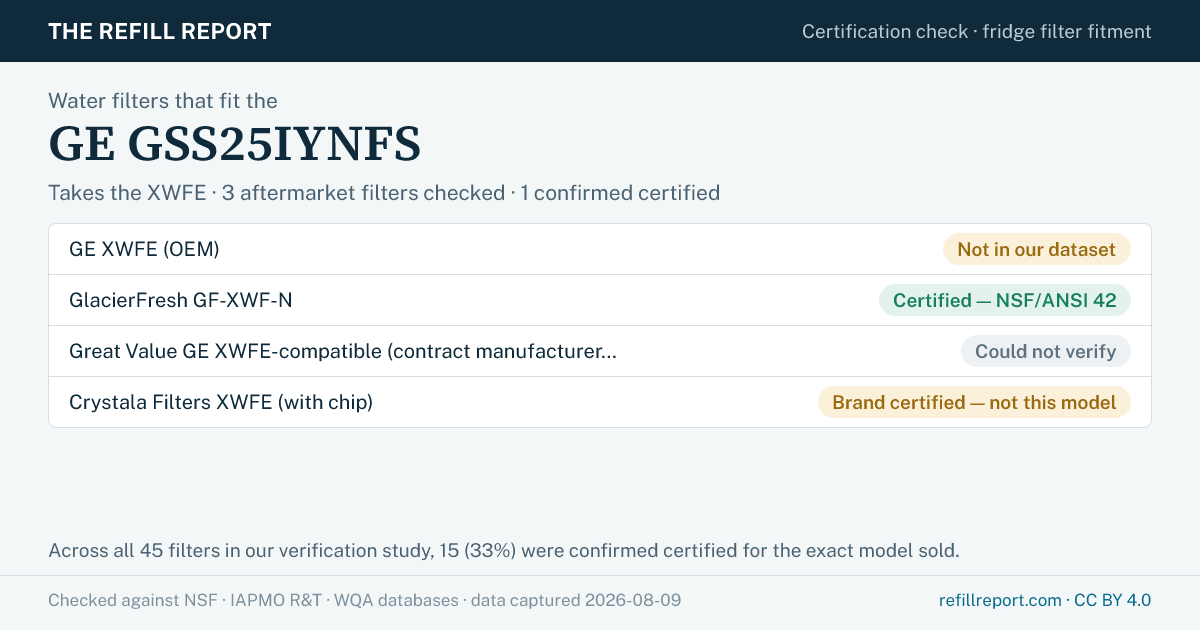
Task: Select the GE XWFE (OEM) row name
Action: tap(144, 249)
